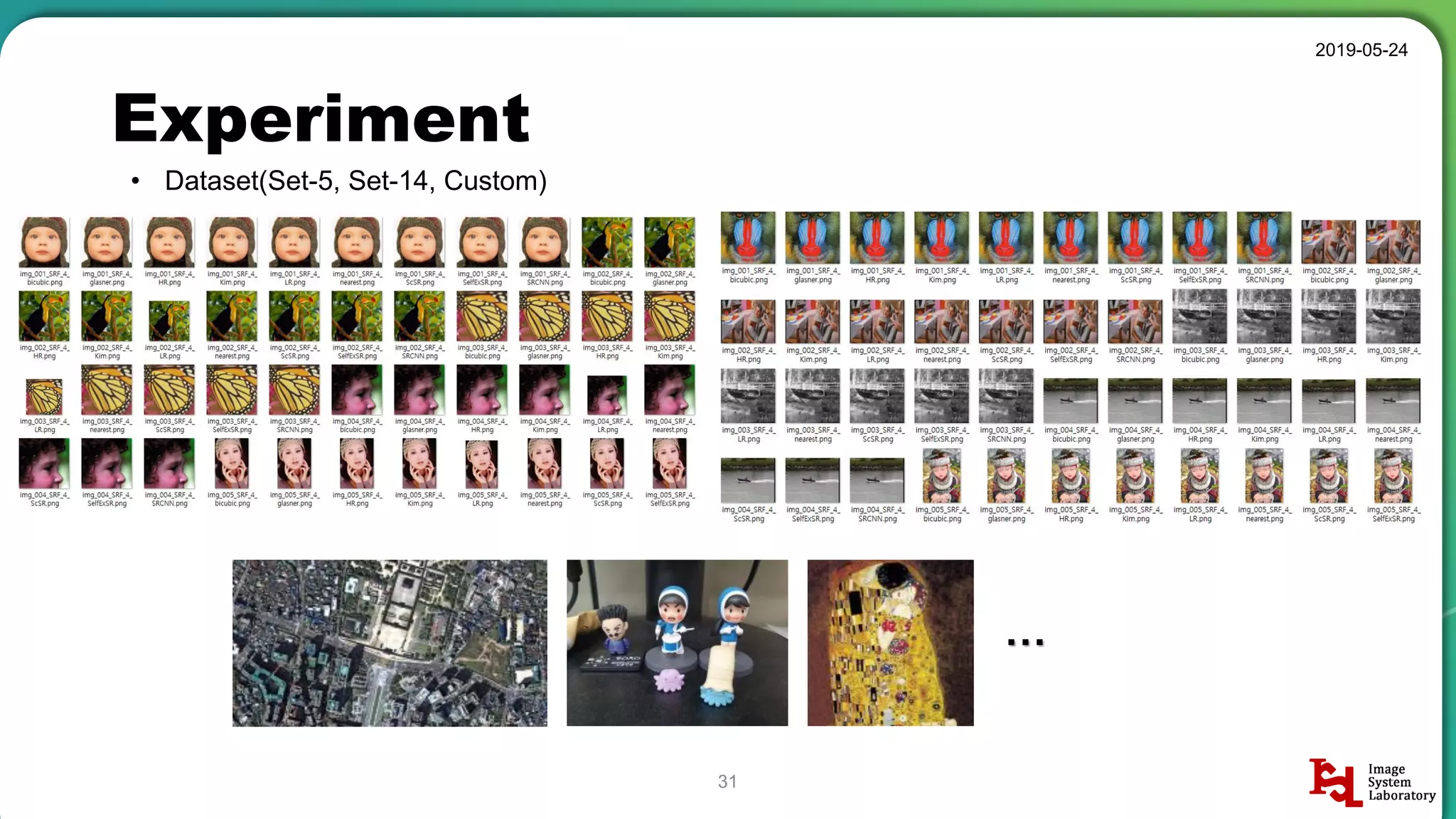
Task: Select the comic girl img_005 Kim.png
Action: click(x=1135, y=476)
